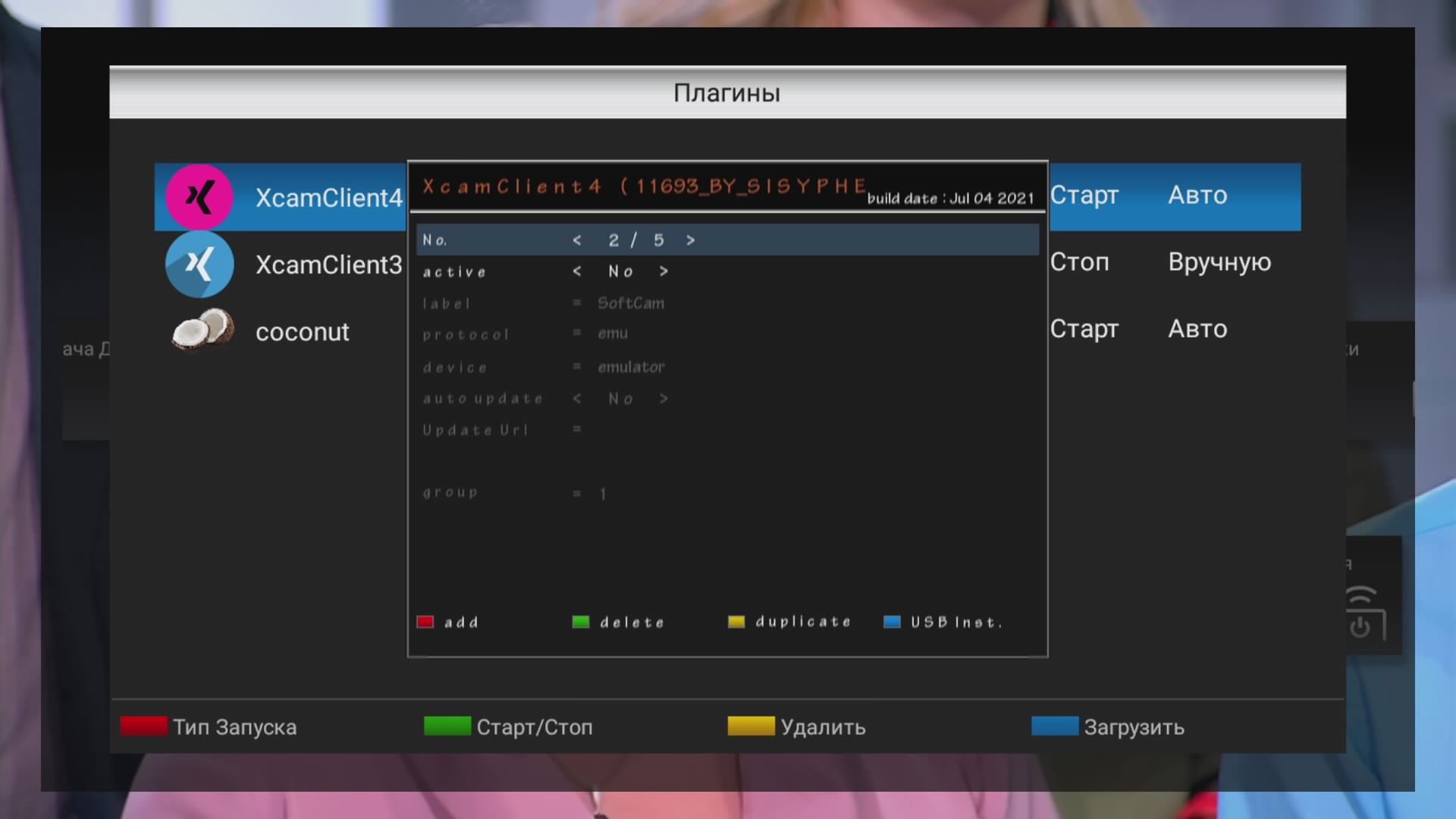Select the blue XcamClient3 plugin icon
This screenshot has width=1456, height=819.
(199, 264)
